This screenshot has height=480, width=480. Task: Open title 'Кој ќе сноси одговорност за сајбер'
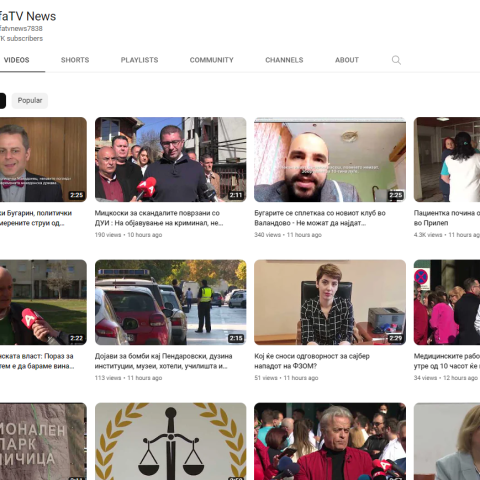[312, 361]
